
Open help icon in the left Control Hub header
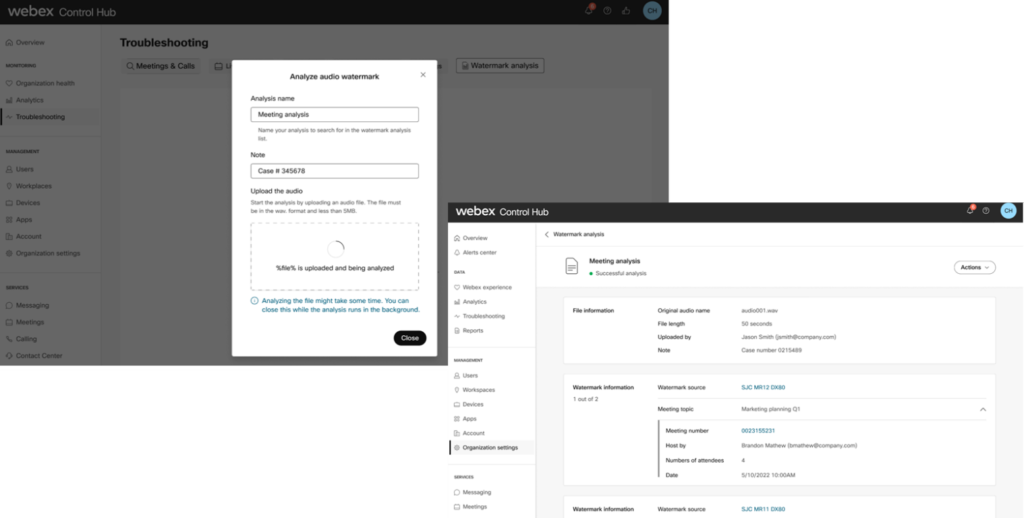(x=607, y=10)
